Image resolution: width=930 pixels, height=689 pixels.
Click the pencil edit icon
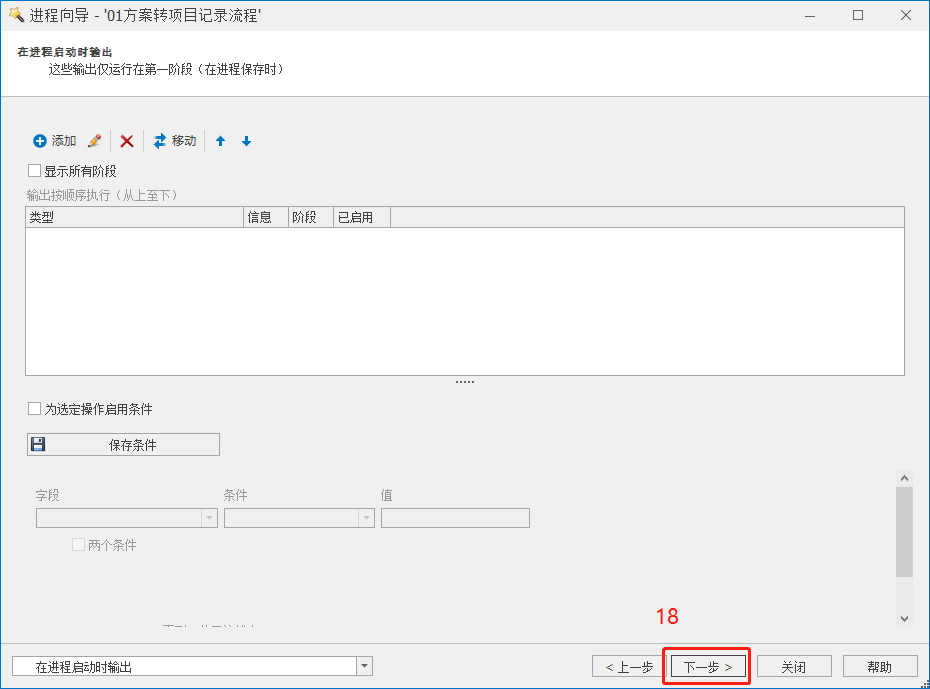pos(95,141)
